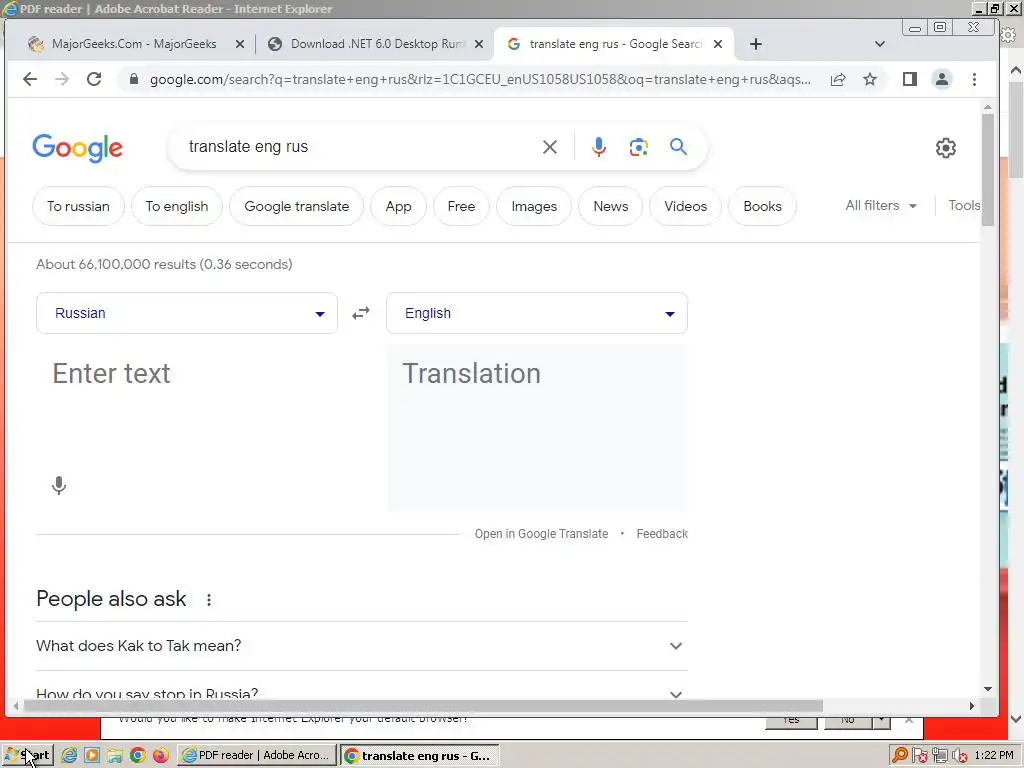Open the People also ask options dots
This screenshot has width=1024, height=768.
(209, 600)
